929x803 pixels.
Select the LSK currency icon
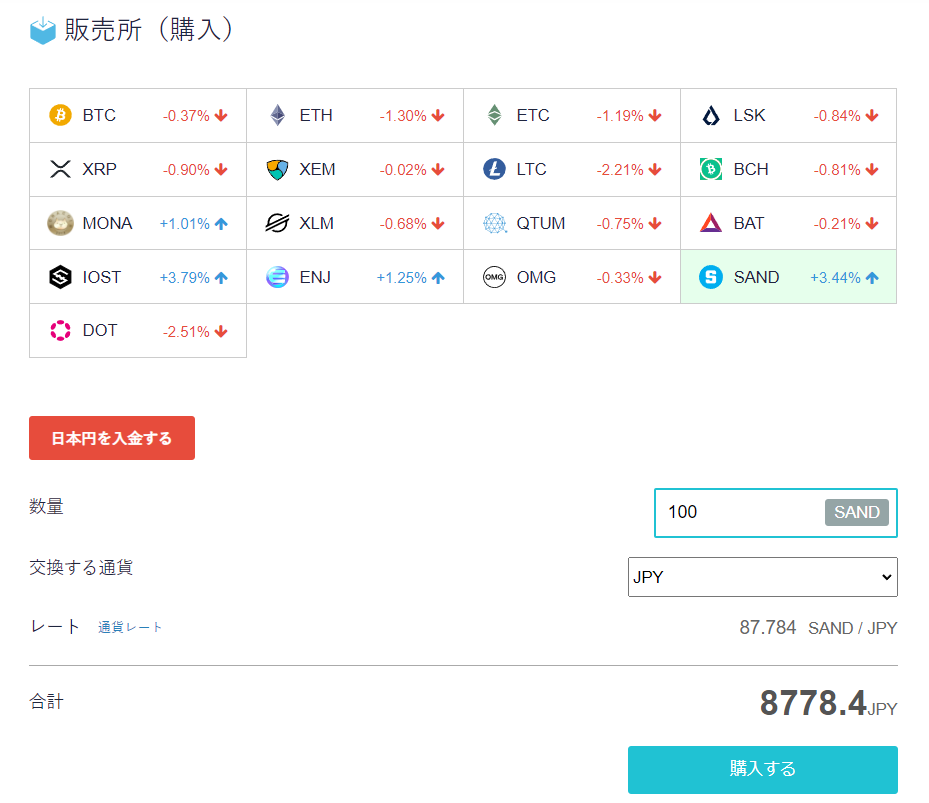[x=710, y=115]
